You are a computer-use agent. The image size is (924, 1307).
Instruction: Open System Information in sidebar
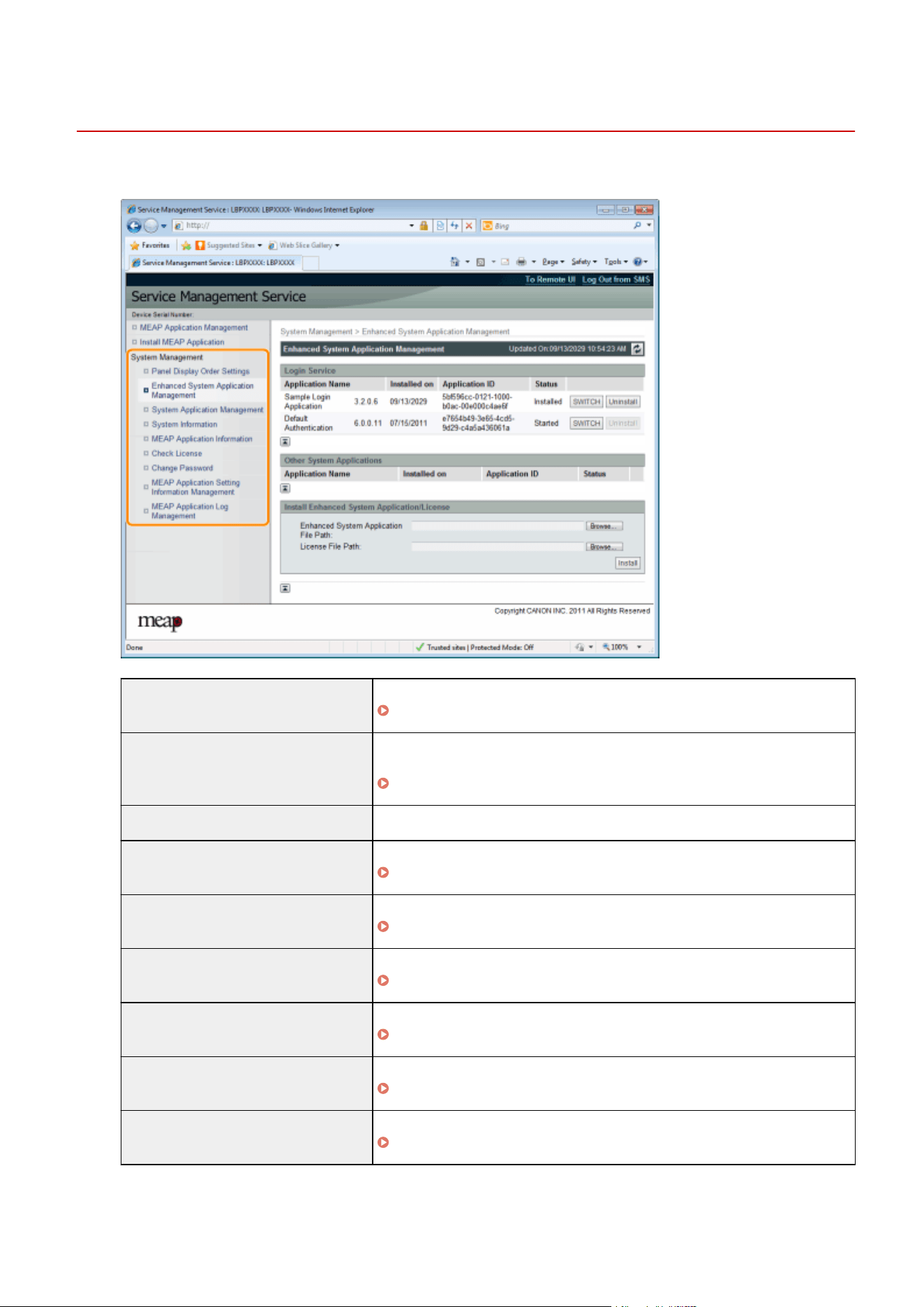point(184,424)
